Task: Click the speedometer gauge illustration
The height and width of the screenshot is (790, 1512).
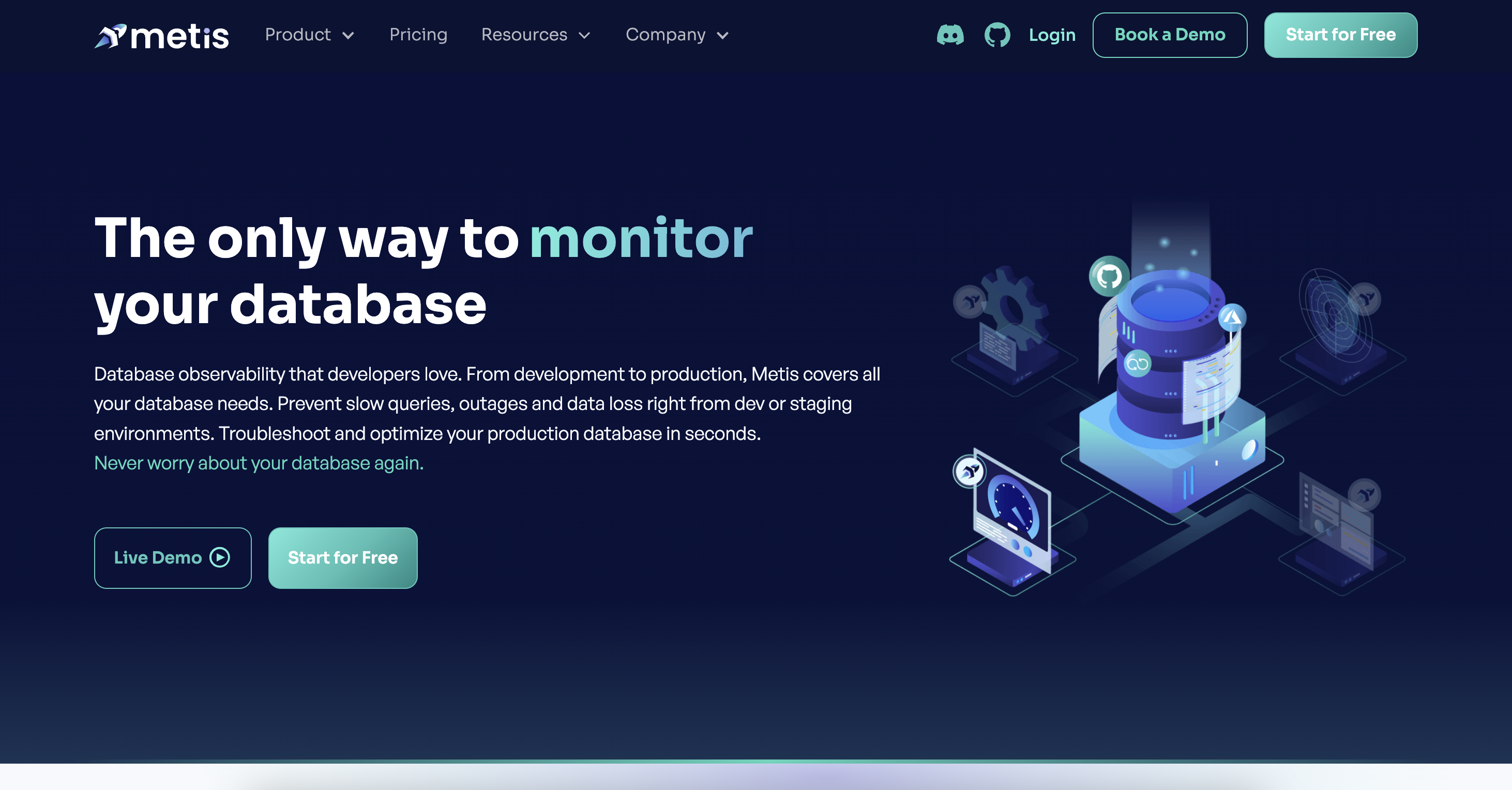Action: coord(1014,508)
